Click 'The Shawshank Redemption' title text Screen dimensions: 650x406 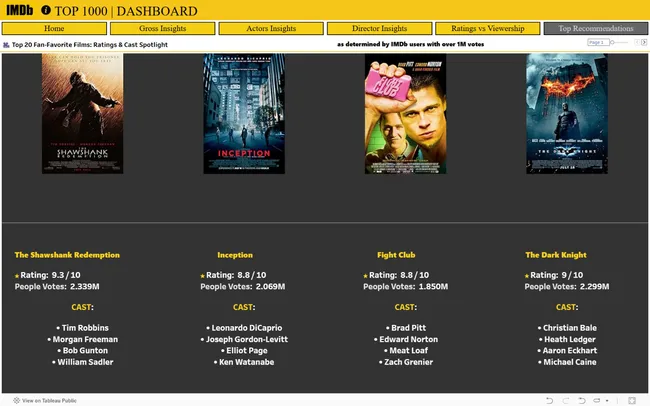[x=67, y=255]
